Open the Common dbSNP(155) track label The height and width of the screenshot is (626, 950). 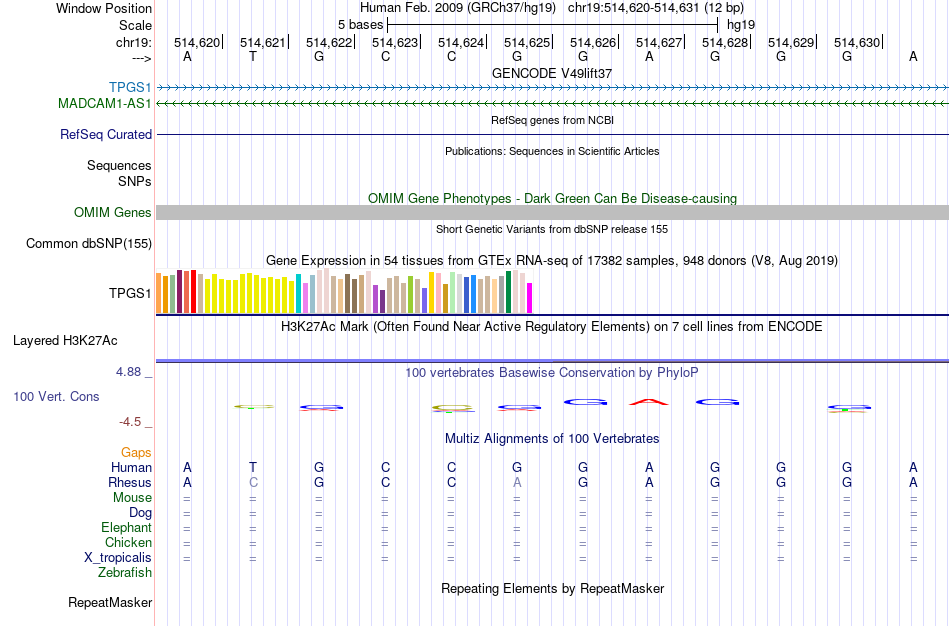pyautogui.click(x=89, y=244)
